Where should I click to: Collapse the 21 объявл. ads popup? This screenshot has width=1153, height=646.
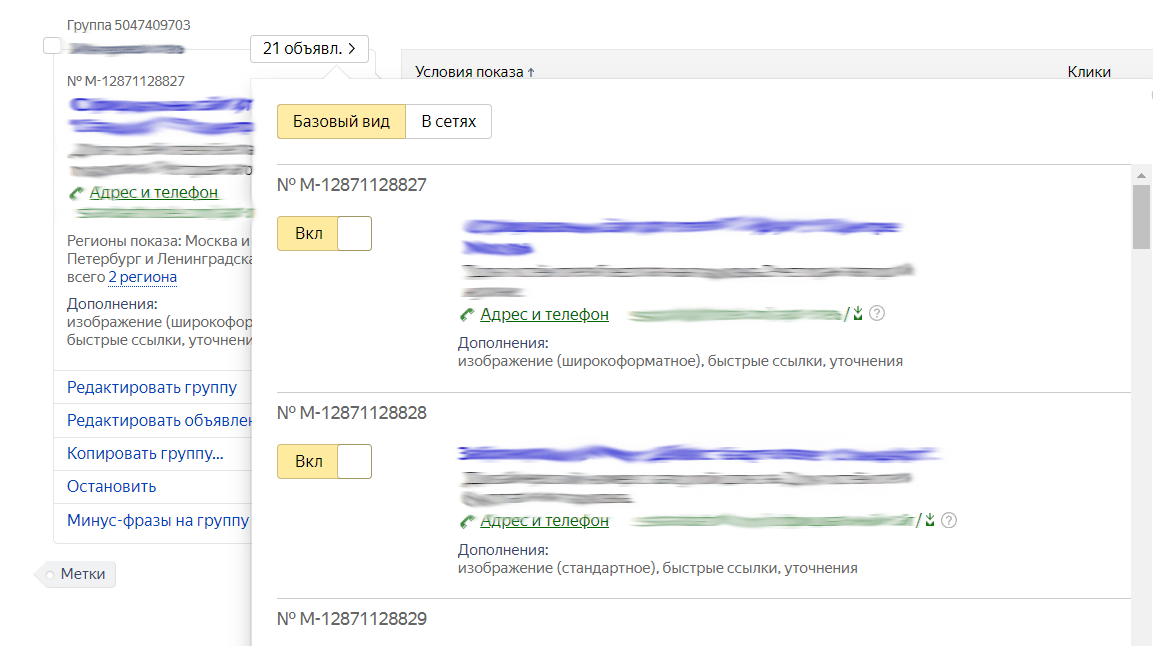click(309, 48)
